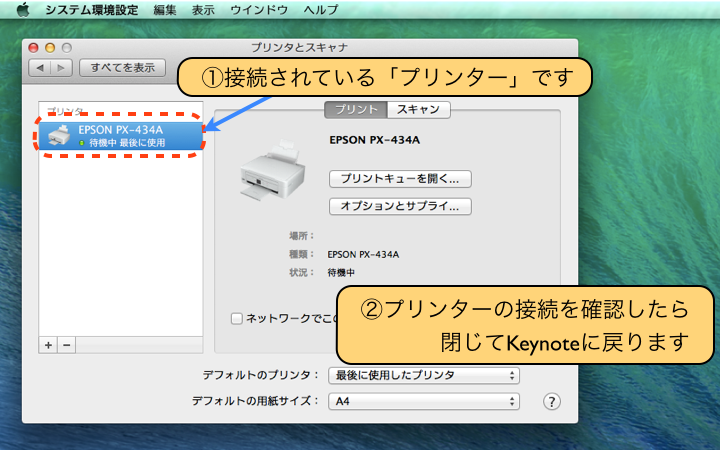Open the 編集 menu
Screen dimensions: 720x450
coord(165,10)
